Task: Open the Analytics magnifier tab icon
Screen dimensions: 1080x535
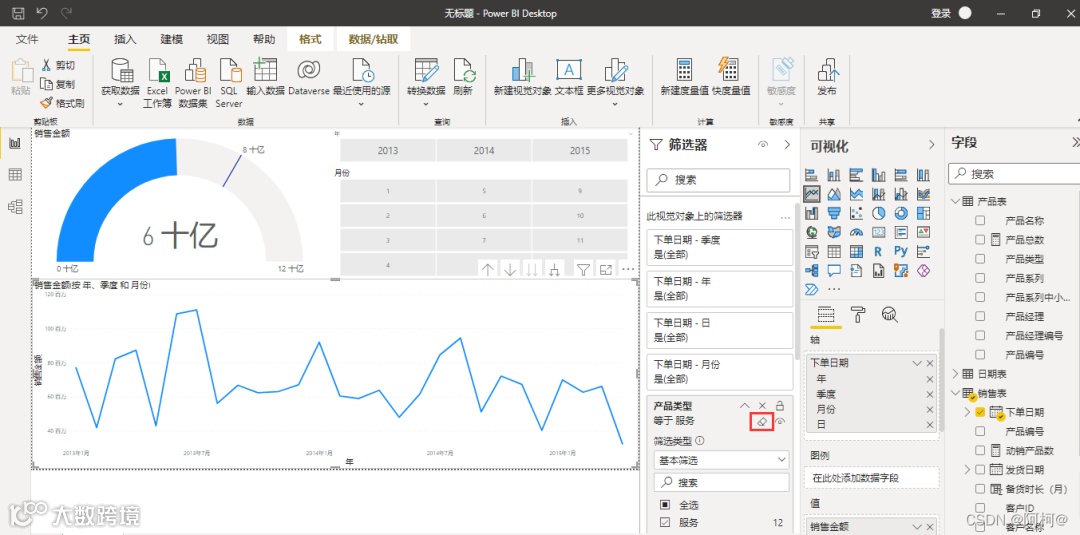Action: click(x=889, y=315)
